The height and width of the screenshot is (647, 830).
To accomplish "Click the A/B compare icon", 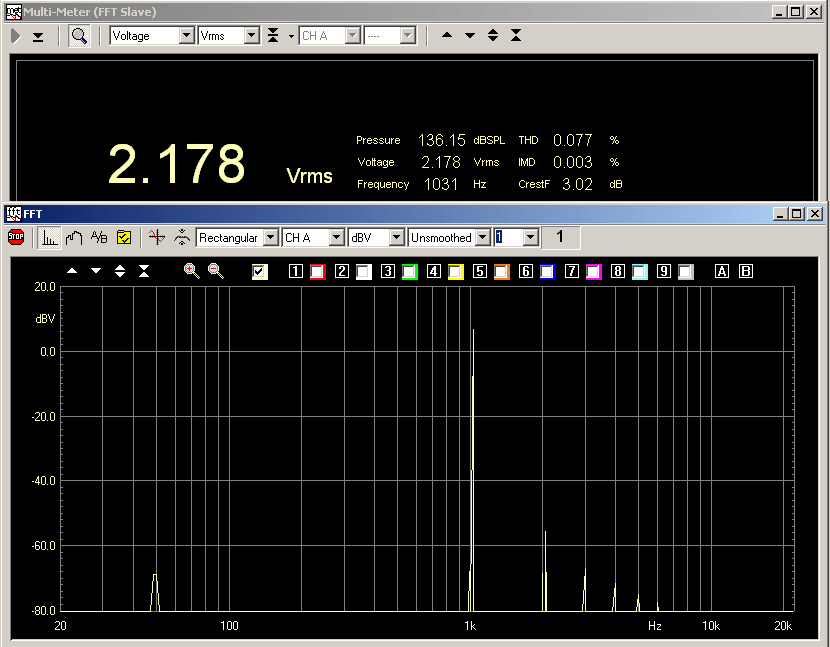I will 99,238.
